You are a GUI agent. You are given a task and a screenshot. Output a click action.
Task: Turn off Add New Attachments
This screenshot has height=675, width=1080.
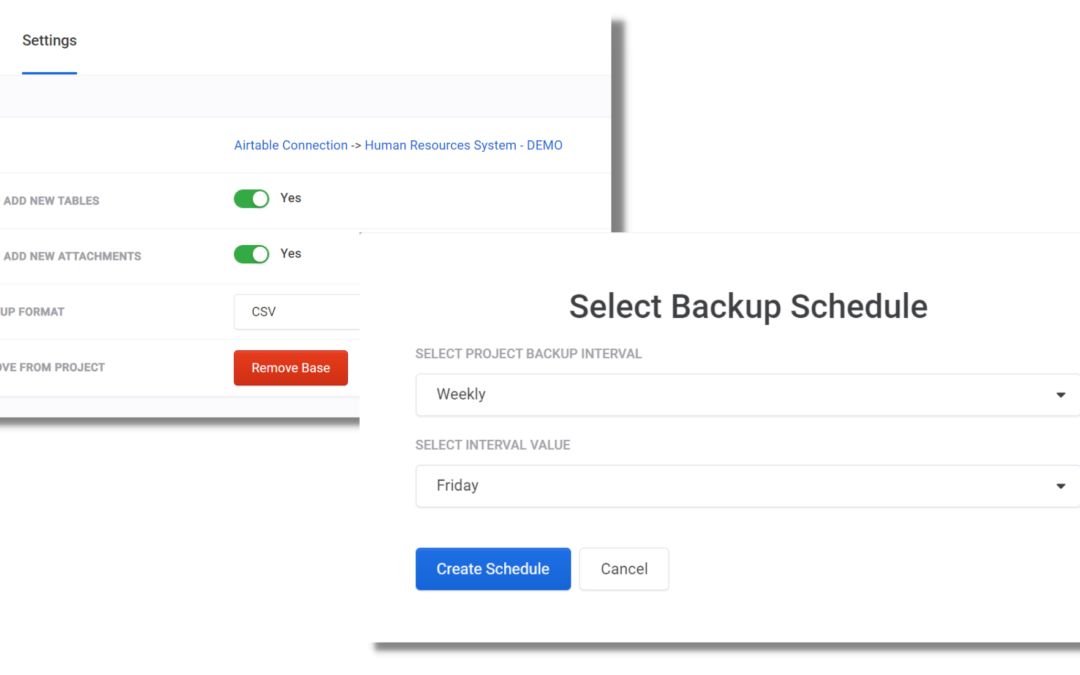click(x=251, y=254)
